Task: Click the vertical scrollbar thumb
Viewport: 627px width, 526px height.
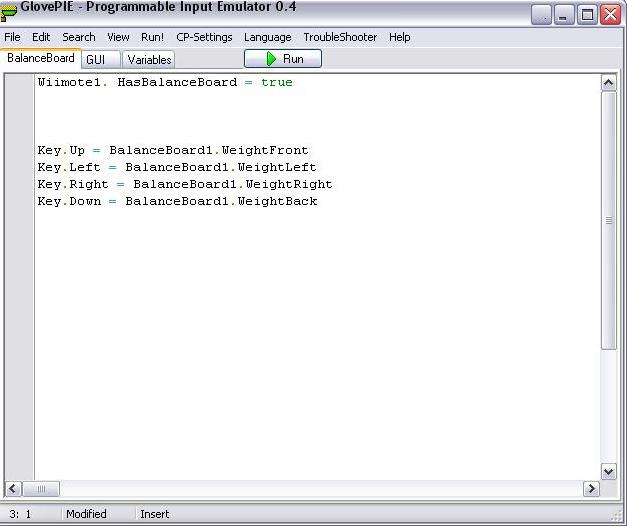Action: click(609, 221)
